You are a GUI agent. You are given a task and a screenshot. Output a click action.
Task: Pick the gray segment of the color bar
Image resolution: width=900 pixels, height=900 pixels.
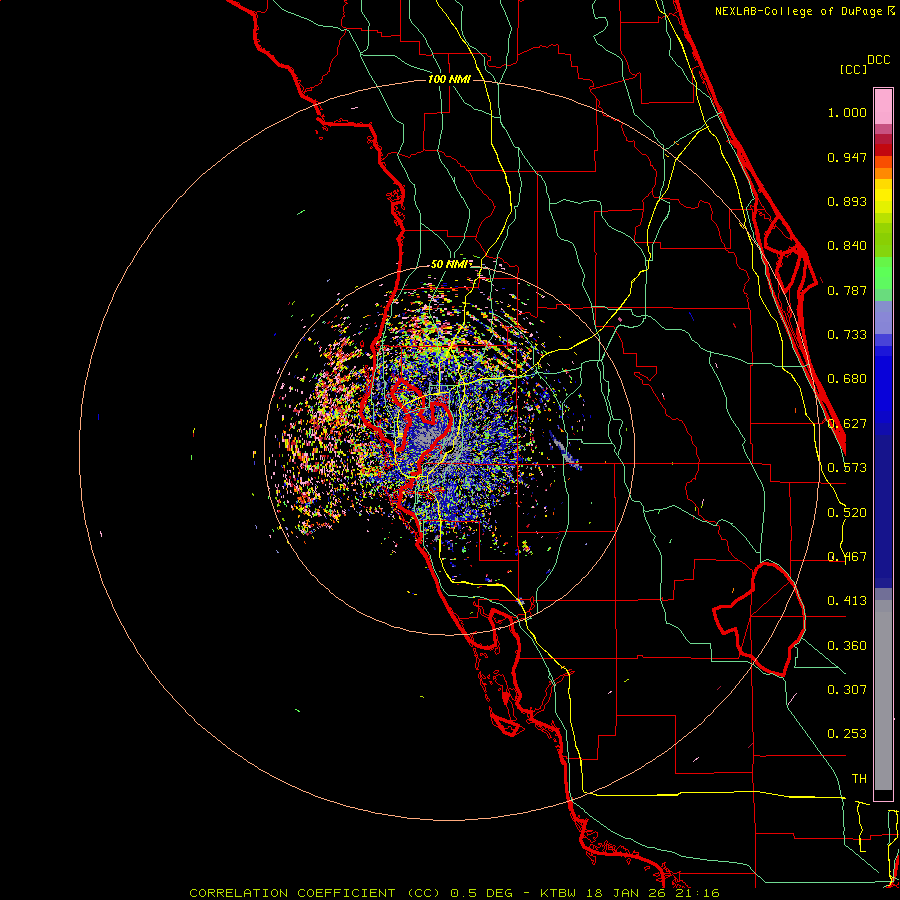[883, 695]
